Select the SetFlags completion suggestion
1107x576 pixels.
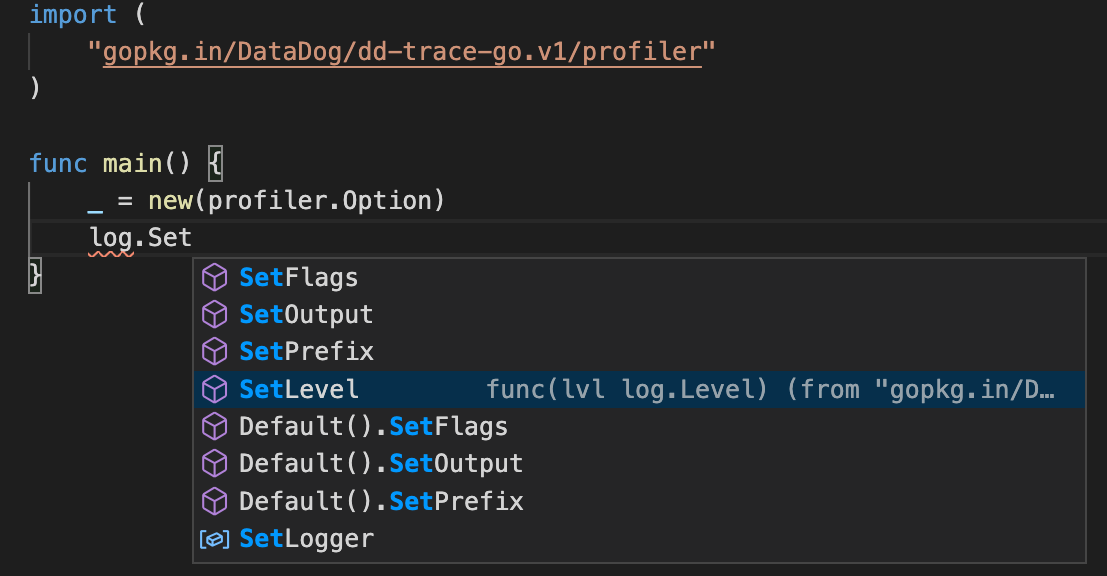[x=639, y=277]
